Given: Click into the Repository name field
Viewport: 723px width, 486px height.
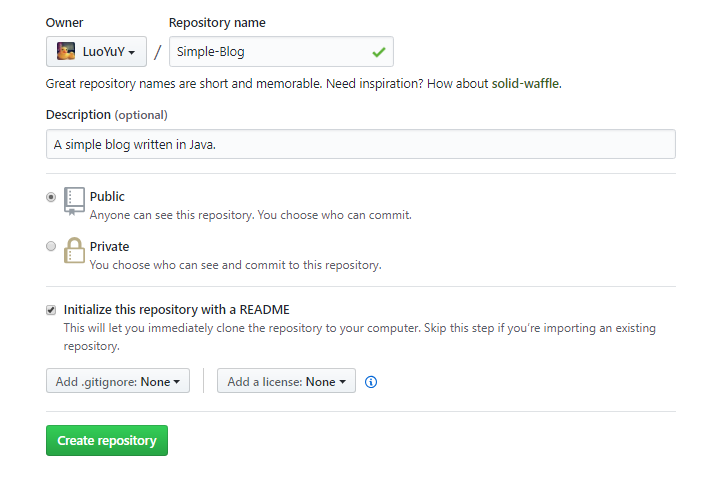Looking at the screenshot, I should pos(281,52).
